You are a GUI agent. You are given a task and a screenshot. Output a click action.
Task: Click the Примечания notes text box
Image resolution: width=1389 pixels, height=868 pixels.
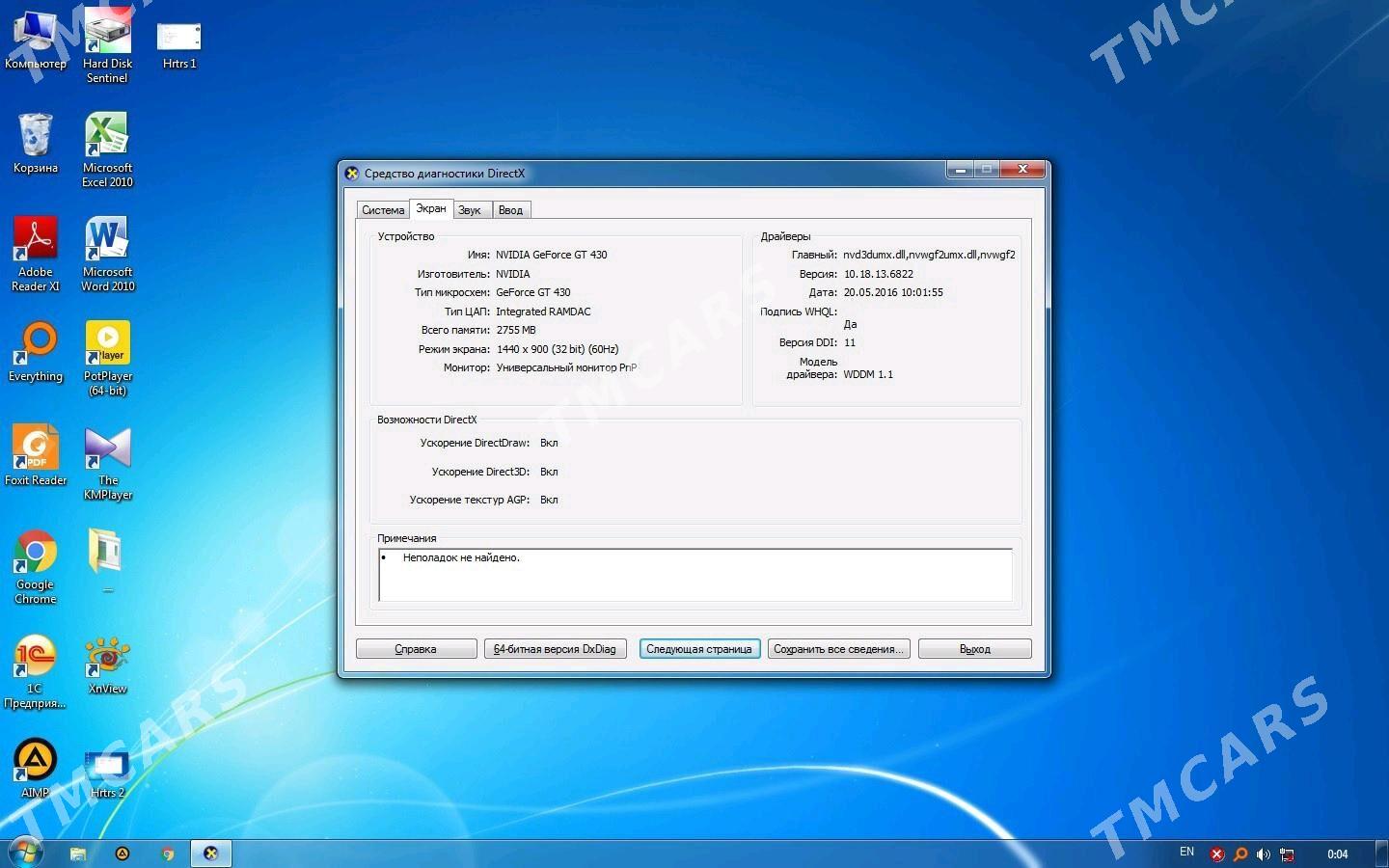[695, 575]
